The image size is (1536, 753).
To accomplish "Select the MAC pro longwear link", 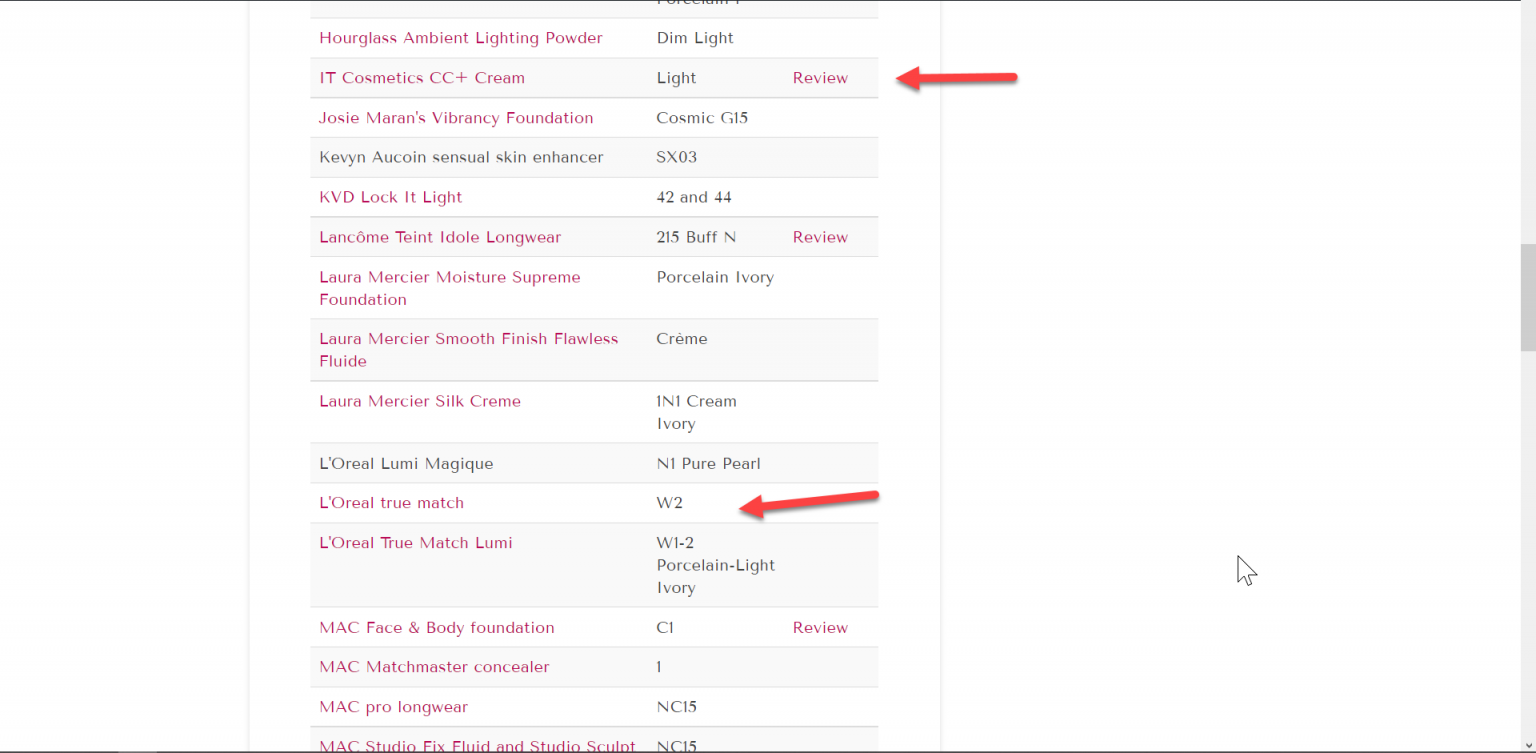I will click(393, 707).
